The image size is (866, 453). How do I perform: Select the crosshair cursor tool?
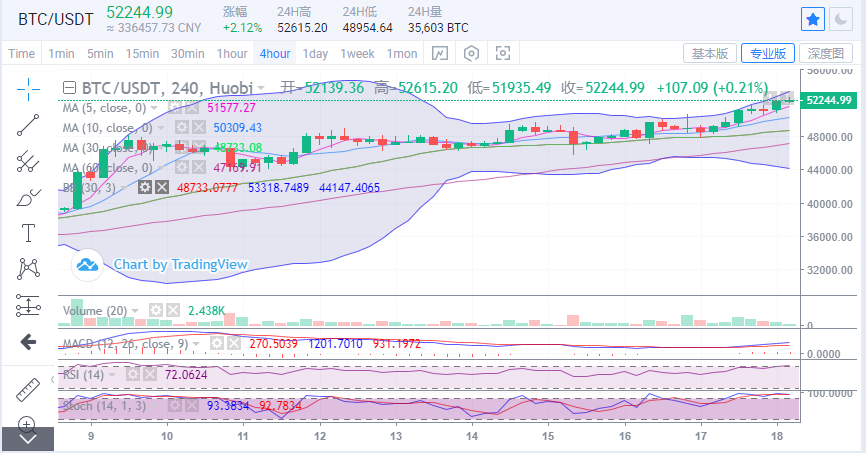(x=28, y=89)
